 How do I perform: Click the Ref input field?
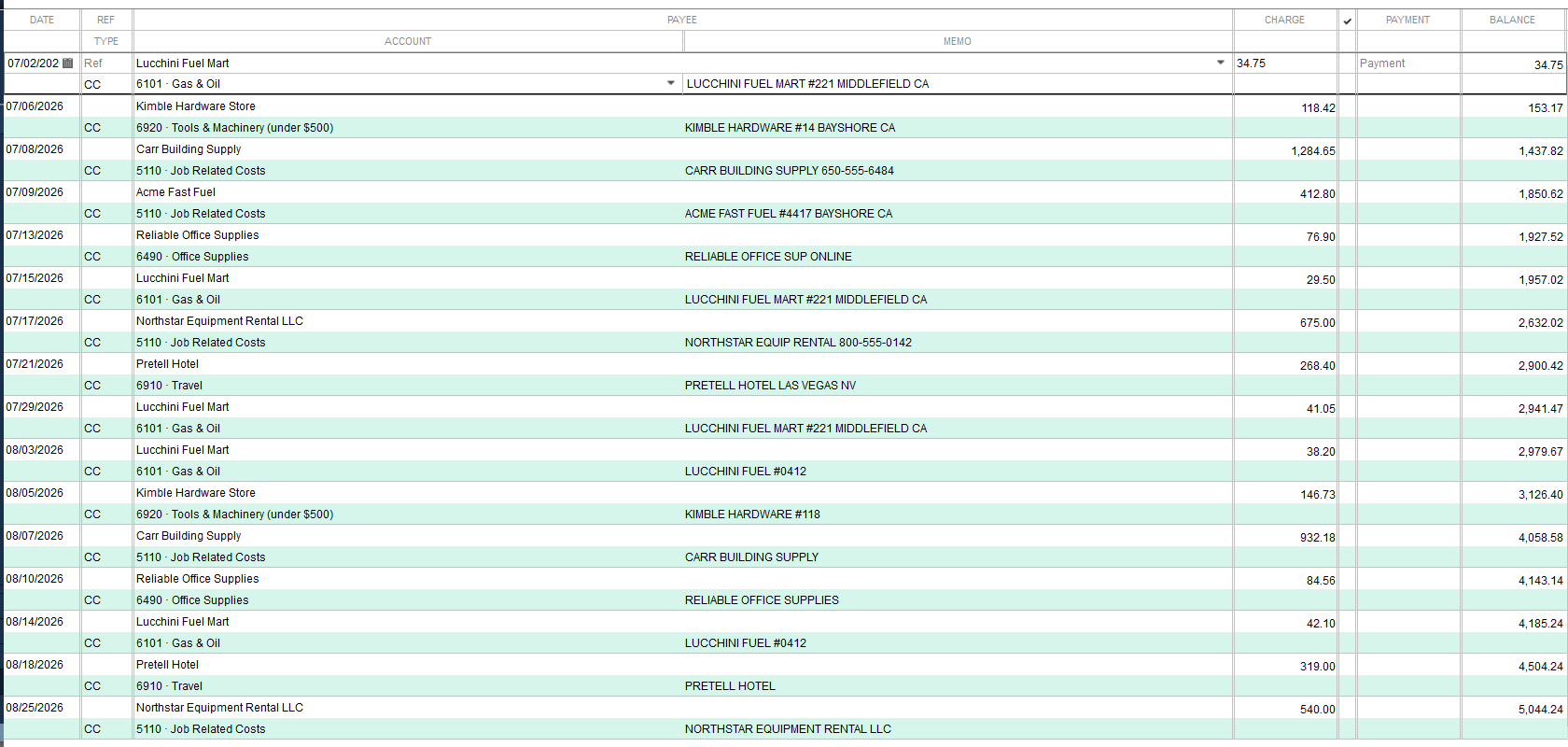(106, 63)
